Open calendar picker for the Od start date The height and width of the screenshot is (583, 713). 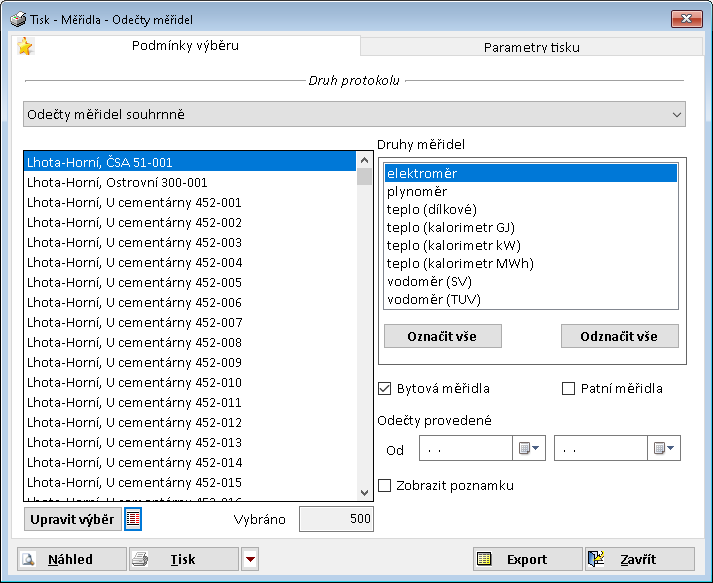coord(529,449)
